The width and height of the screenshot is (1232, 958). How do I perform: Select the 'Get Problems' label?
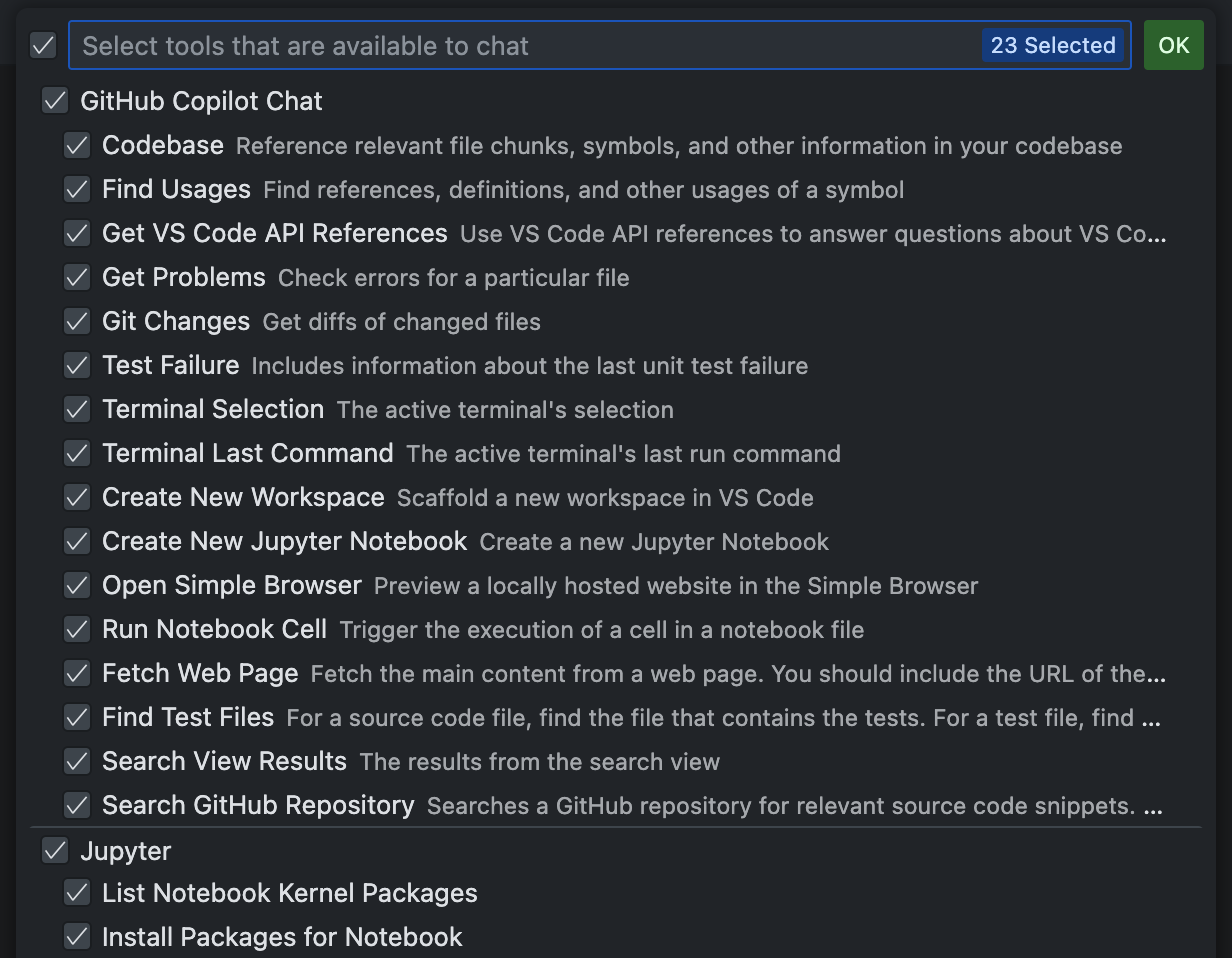pos(184,277)
